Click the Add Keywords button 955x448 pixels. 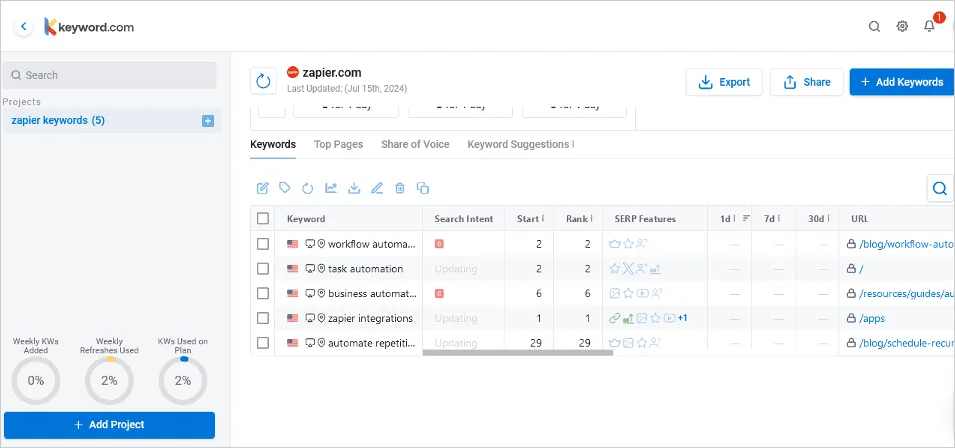[x=902, y=82]
